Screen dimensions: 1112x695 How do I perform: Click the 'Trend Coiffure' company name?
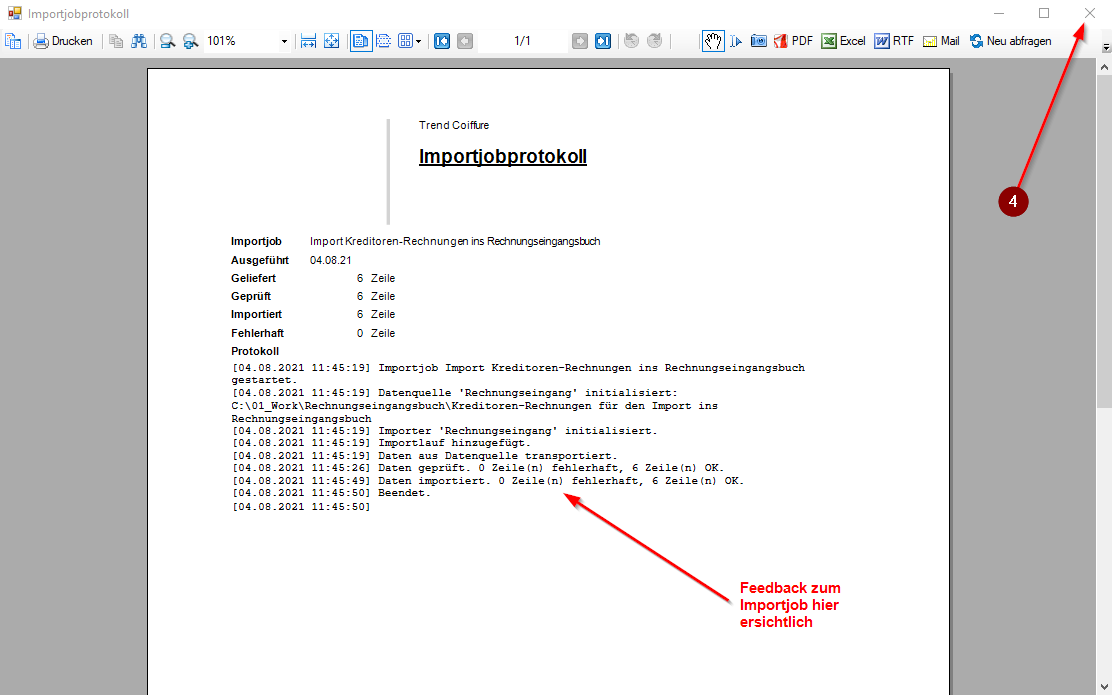[x=454, y=126]
